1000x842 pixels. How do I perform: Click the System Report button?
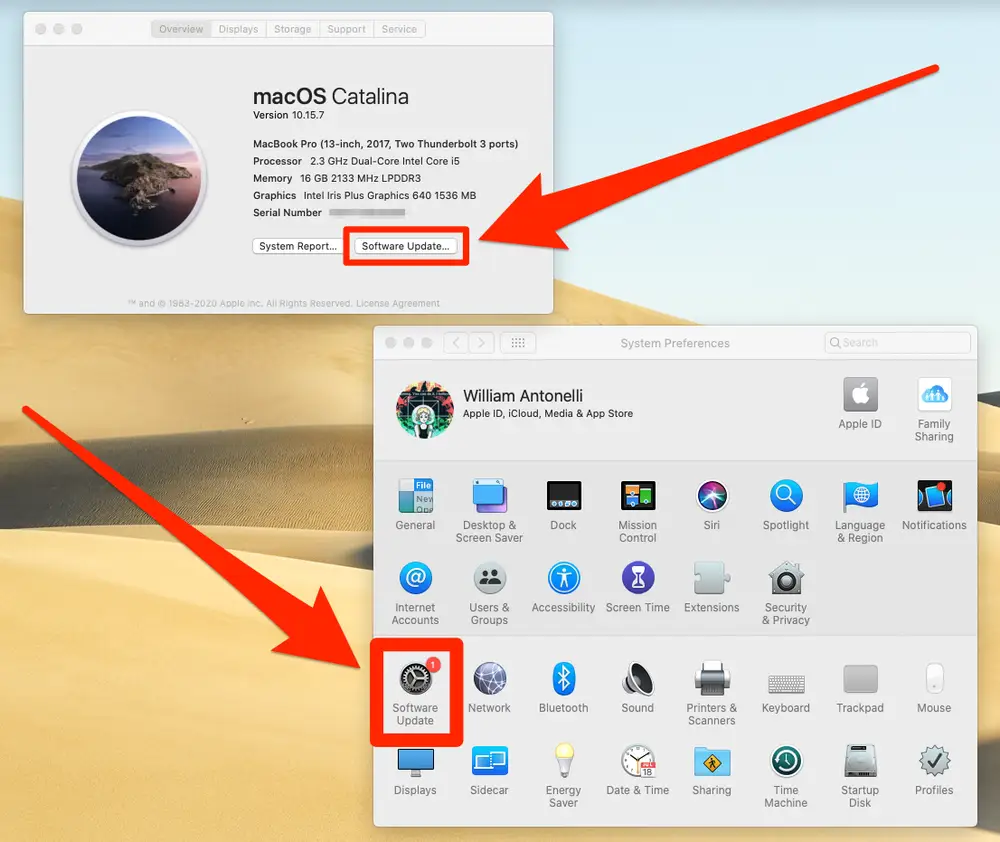tap(297, 246)
